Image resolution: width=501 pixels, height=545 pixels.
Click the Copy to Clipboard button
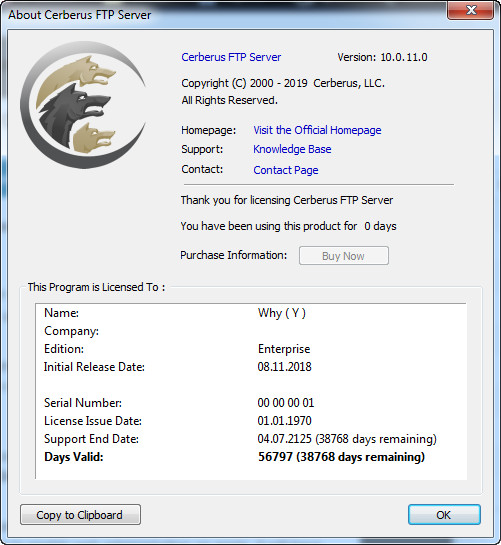click(80, 515)
